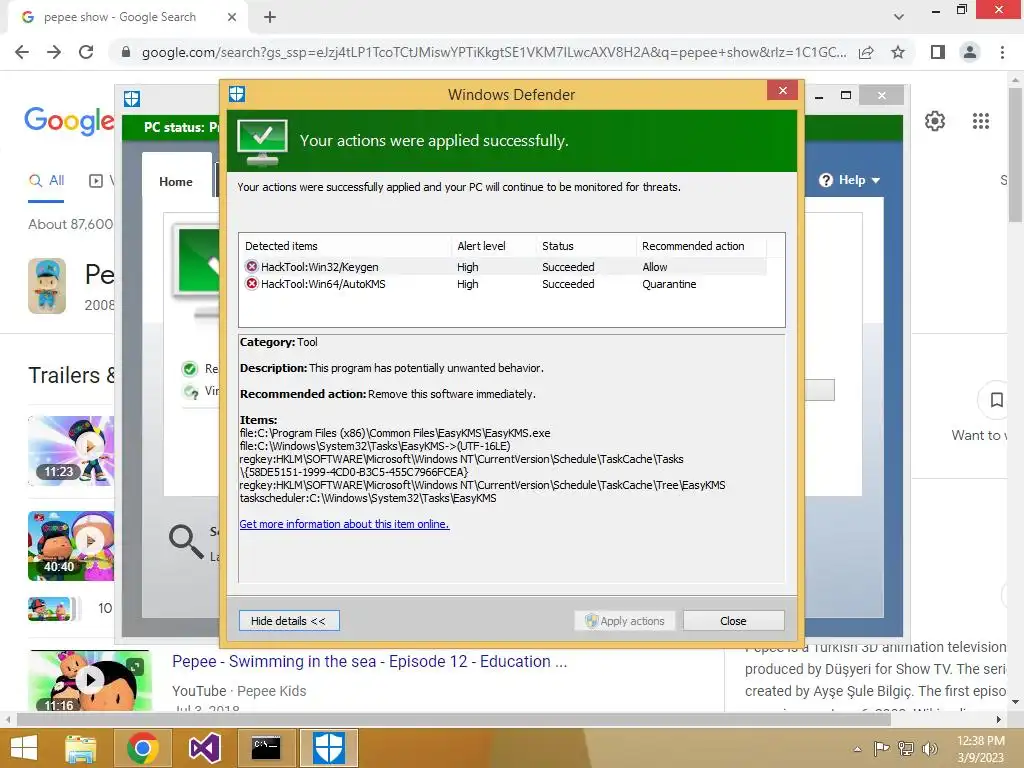
Task: Click red alert icon beside AutoKMS
Action: (x=251, y=284)
